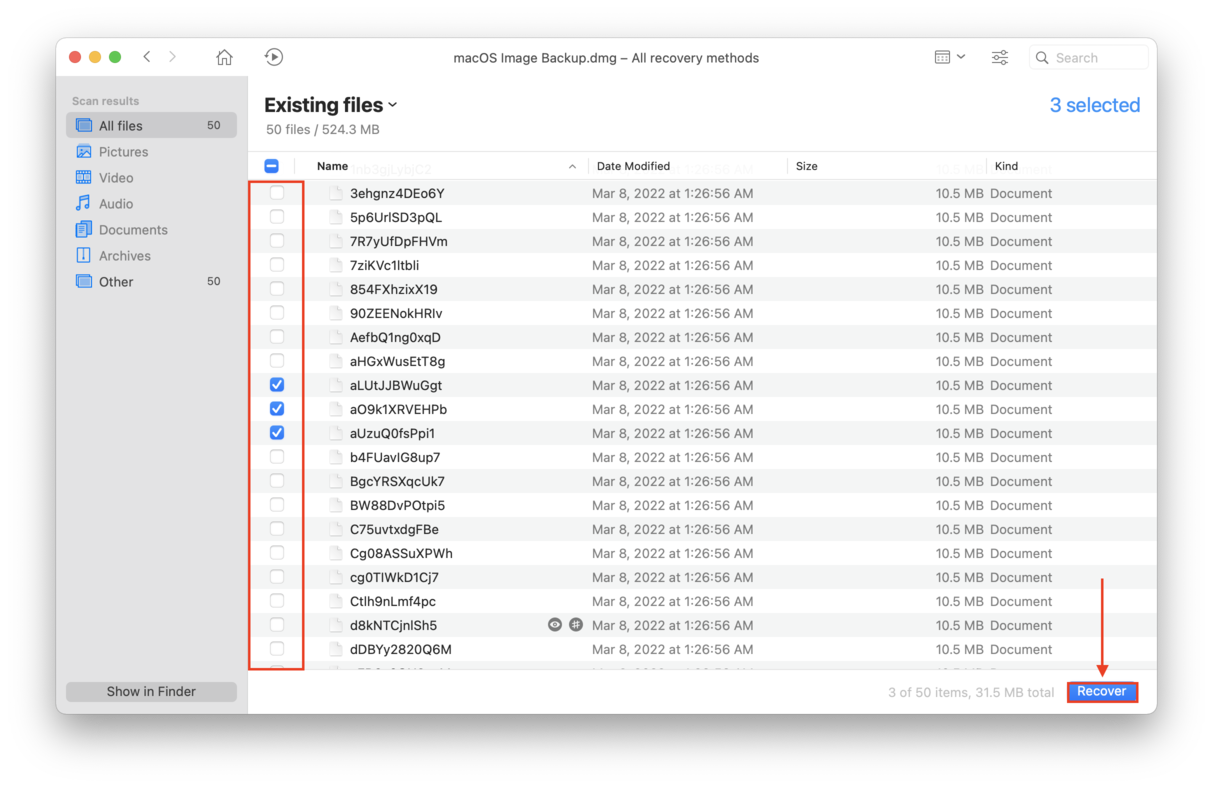This screenshot has height=788, width=1213.
Task: Click the document icon of 5p6UrlSD3pQL
Action: 336,217
